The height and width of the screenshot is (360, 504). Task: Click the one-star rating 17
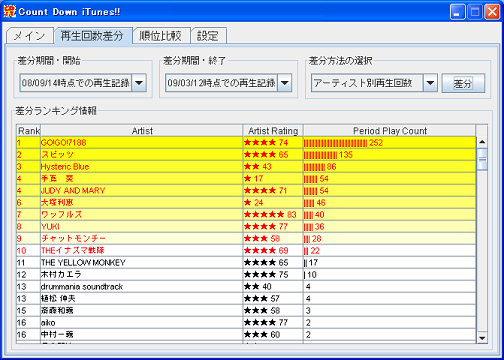(x=254, y=179)
